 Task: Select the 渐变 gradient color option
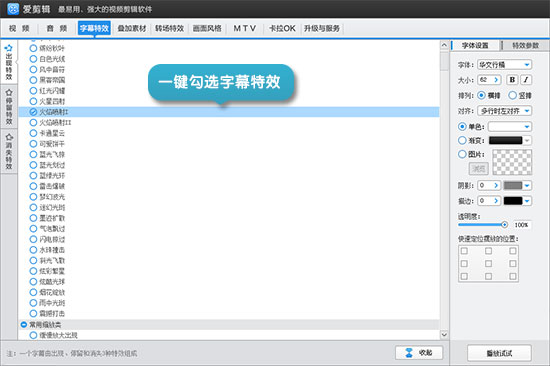(x=462, y=140)
